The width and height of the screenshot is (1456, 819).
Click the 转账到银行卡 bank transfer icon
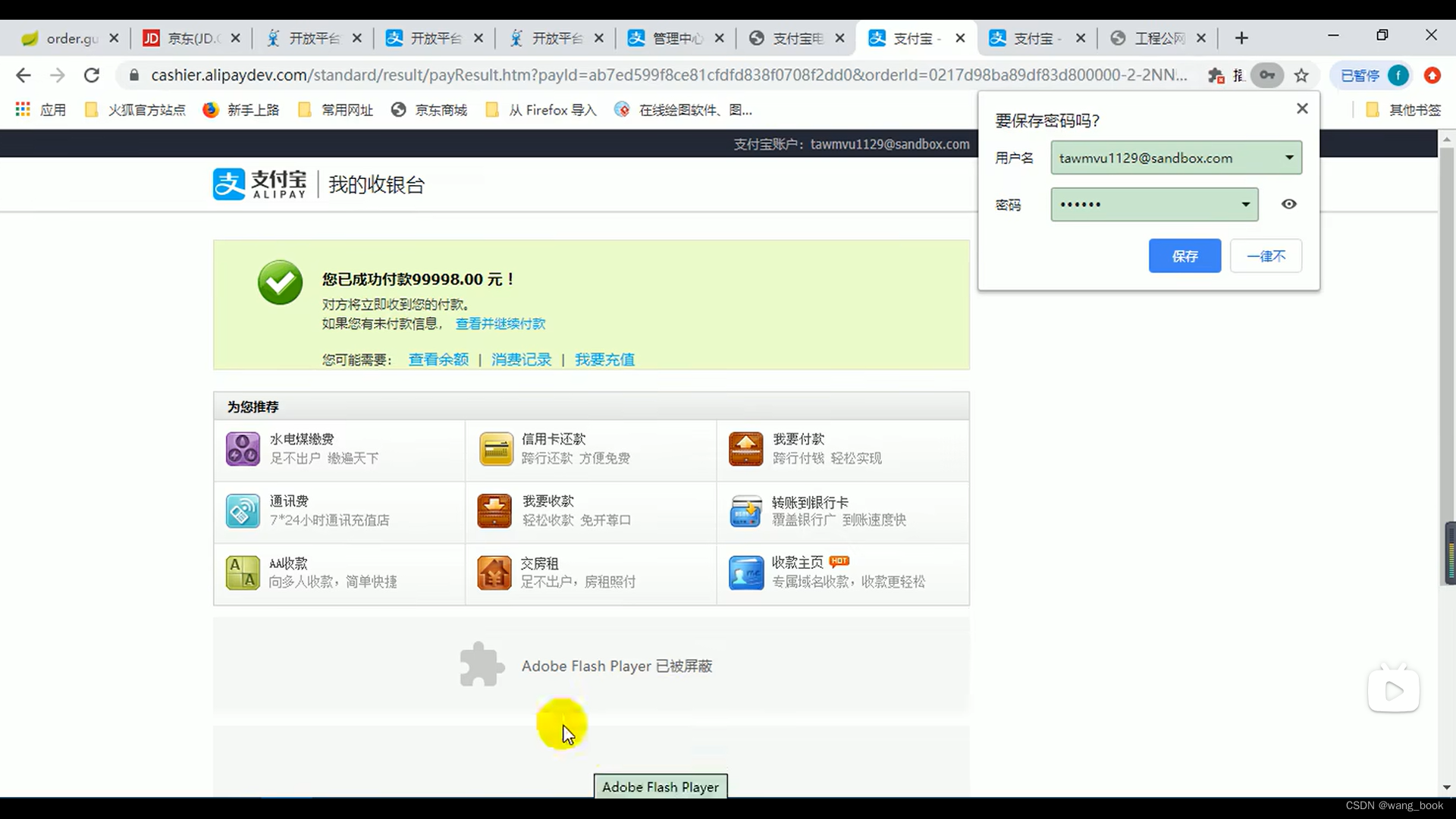pos(745,510)
